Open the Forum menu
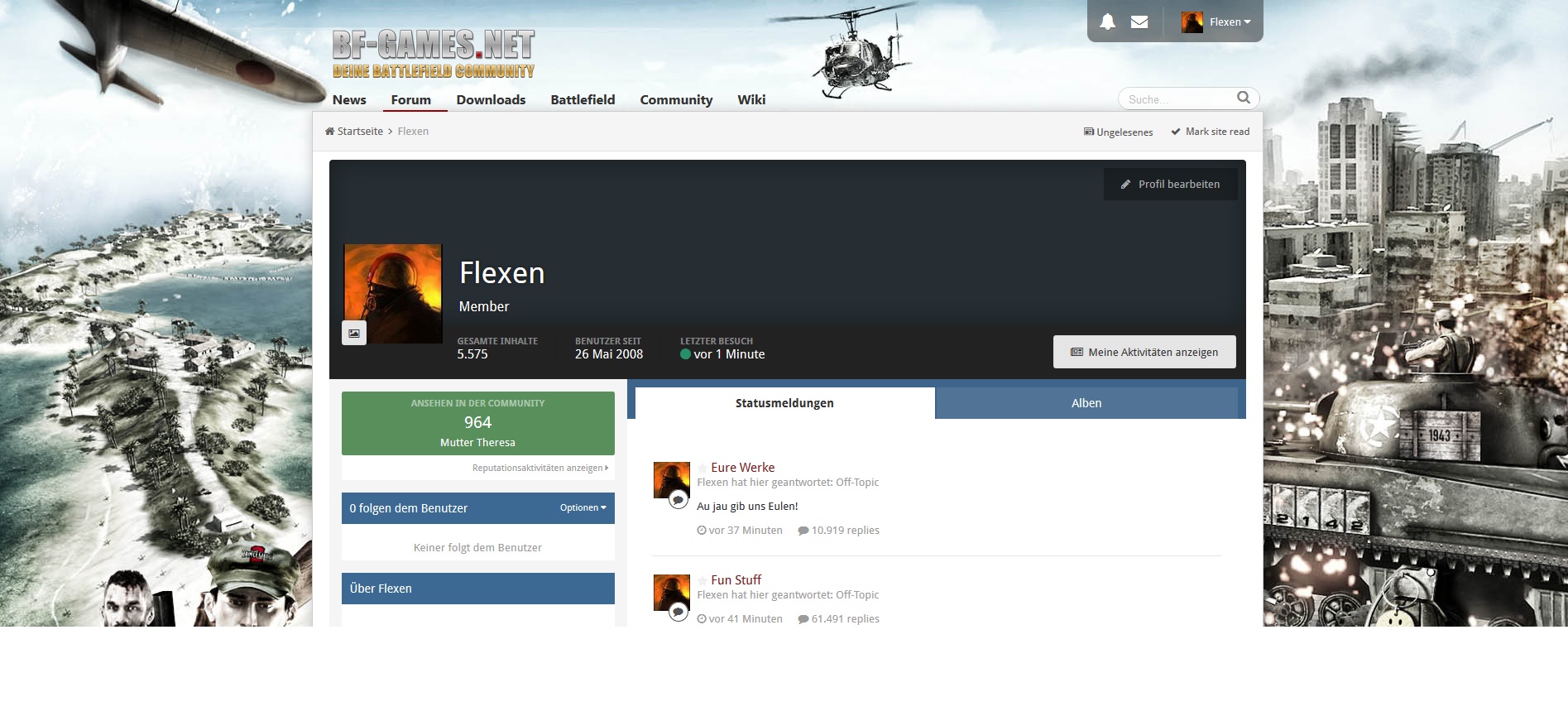The height and width of the screenshot is (721, 1568). [x=411, y=99]
